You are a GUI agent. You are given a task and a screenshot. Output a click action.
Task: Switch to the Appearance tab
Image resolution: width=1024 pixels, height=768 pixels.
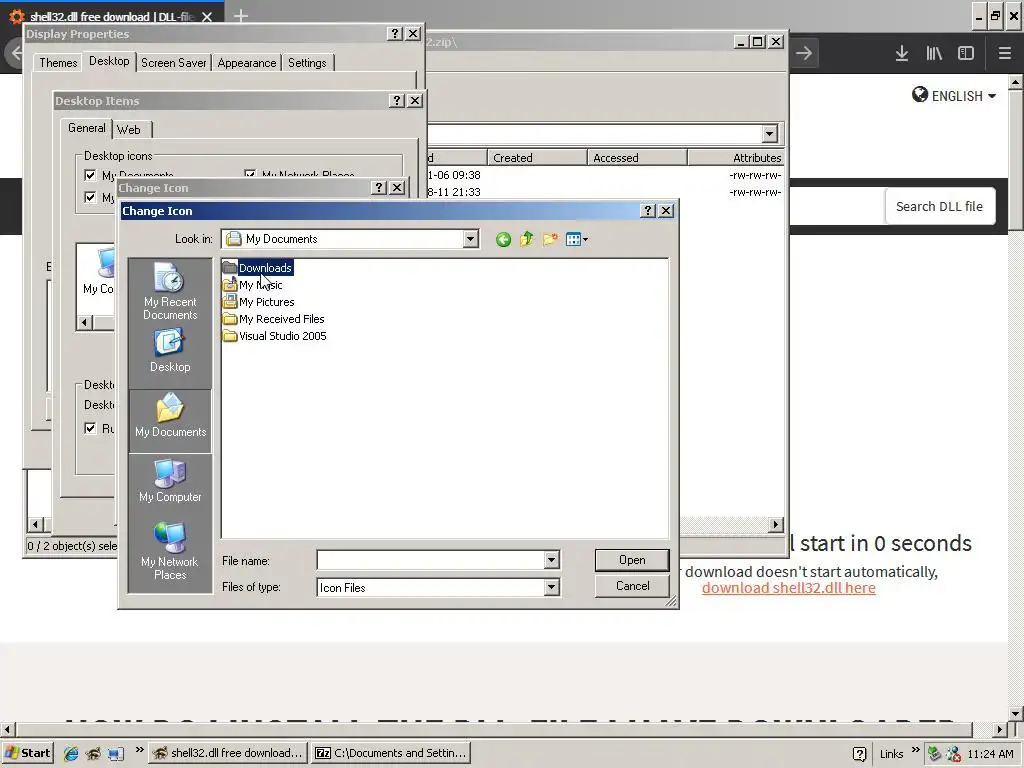(x=247, y=63)
